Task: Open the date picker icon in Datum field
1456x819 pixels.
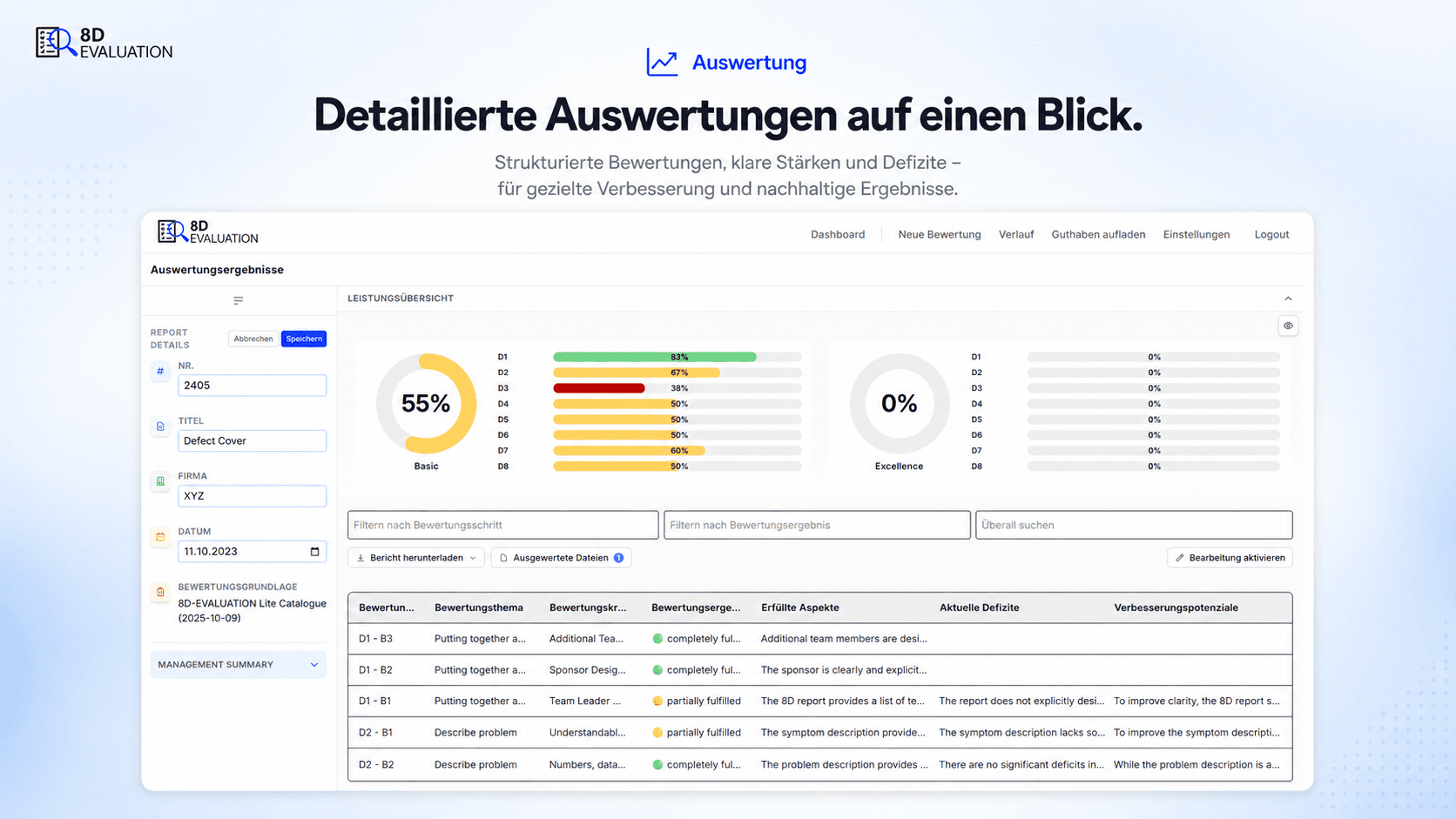Action: point(314,552)
